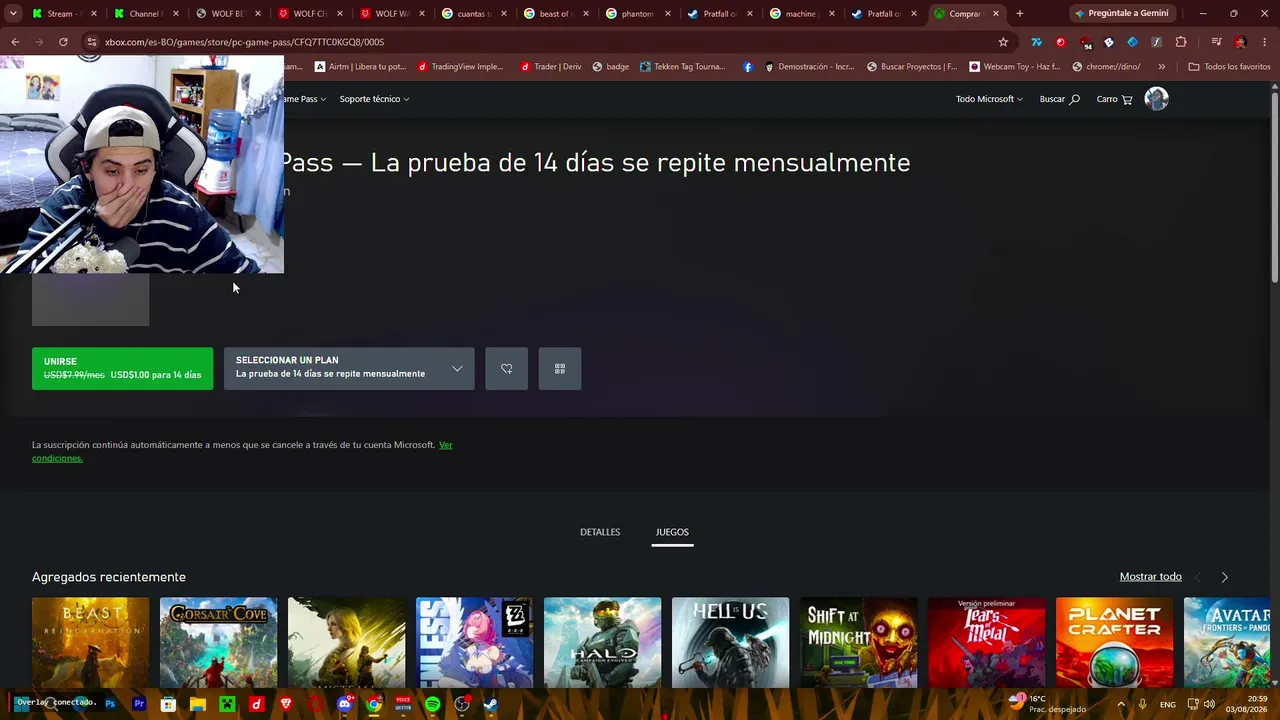Click the Buscar search button
The width and height of the screenshot is (1280, 720).
coord(1059,99)
